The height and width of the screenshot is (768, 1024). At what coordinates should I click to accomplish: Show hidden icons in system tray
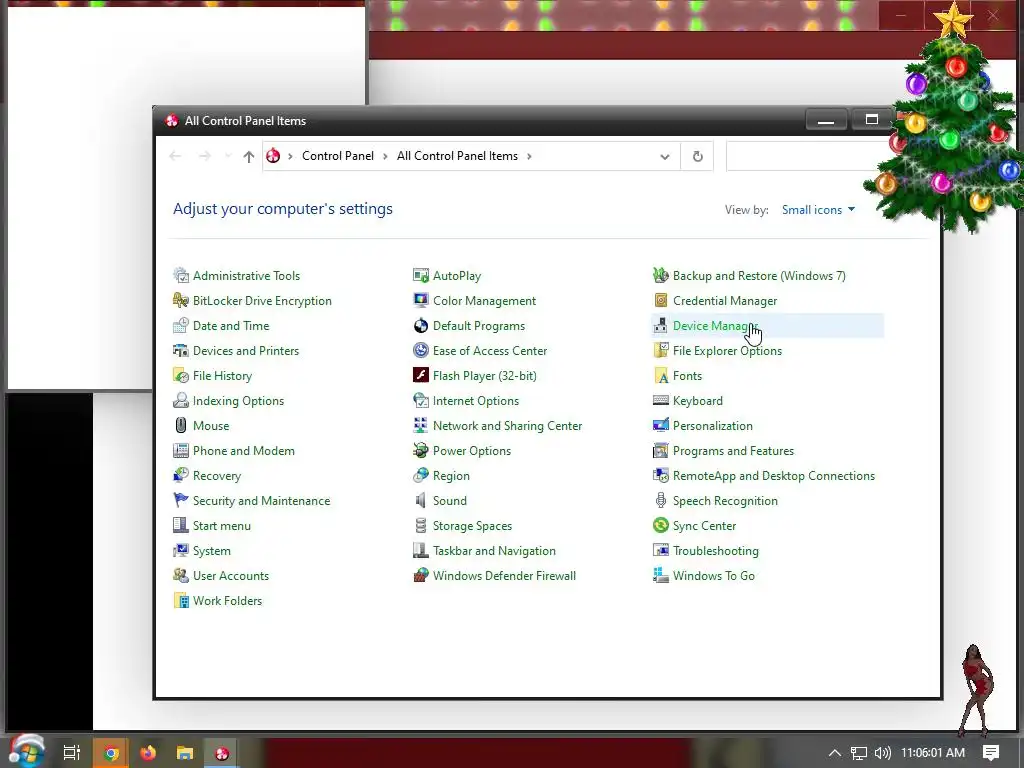[x=835, y=753]
